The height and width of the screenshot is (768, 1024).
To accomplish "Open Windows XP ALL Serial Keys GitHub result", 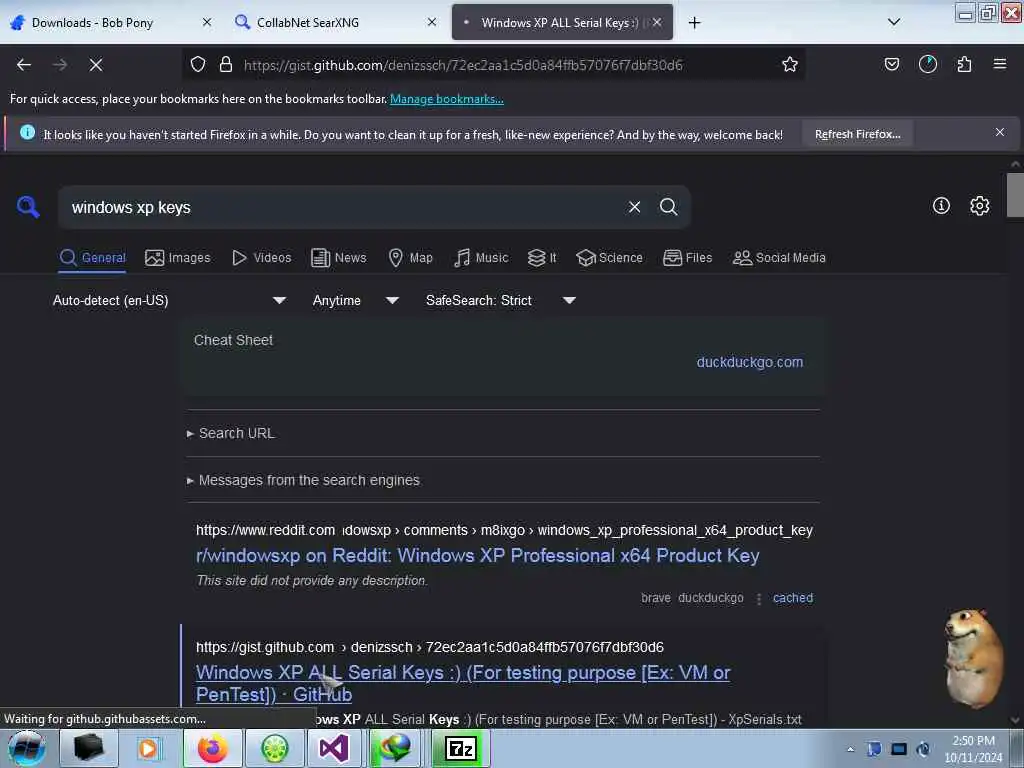I will point(462,683).
